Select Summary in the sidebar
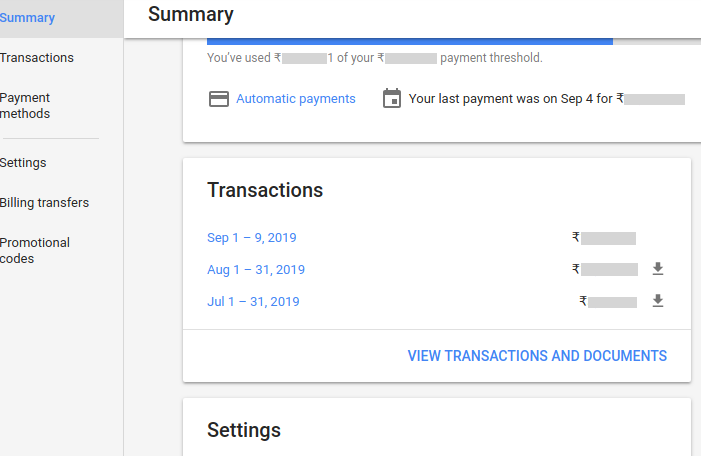This screenshot has height=456, width=701. [x=27, y=18]
